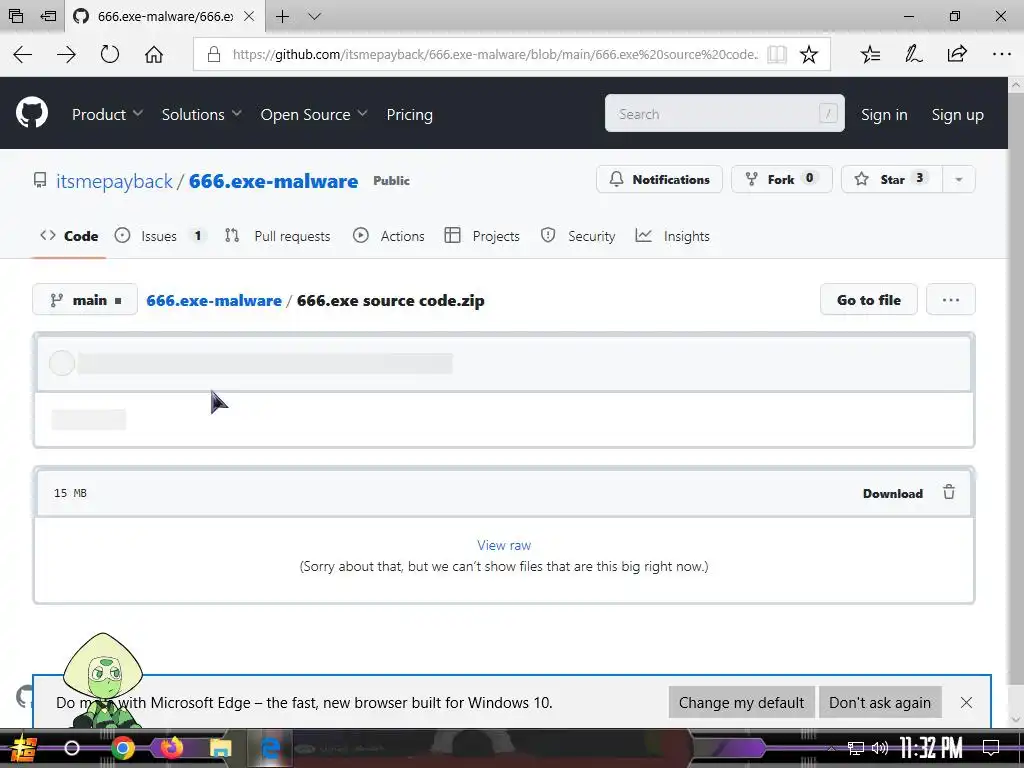The image size is (1024, 768).
Task: Expand the Open Source menu
Action: tap(313, 114)
